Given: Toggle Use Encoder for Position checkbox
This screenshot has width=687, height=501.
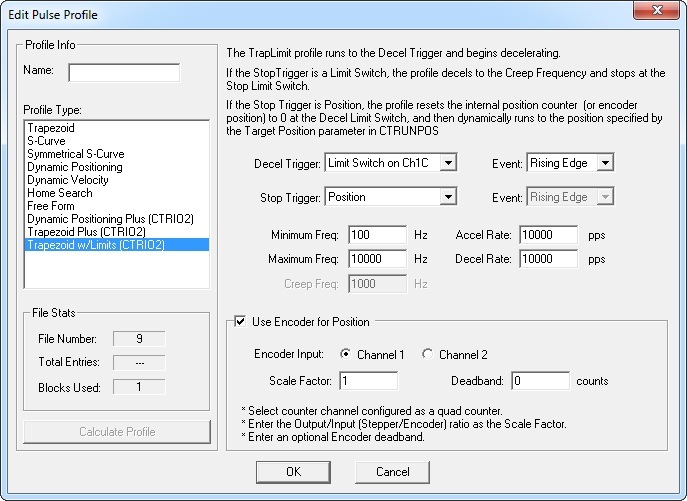Looking at the screenshot, I should click(x=240, y=322).
